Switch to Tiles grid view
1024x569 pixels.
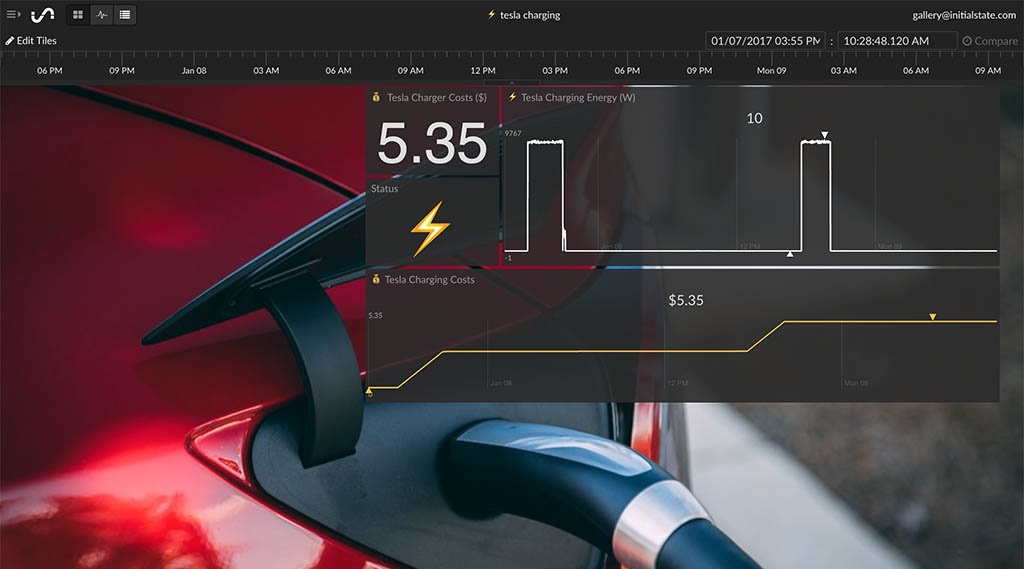(x=78, y=15)
